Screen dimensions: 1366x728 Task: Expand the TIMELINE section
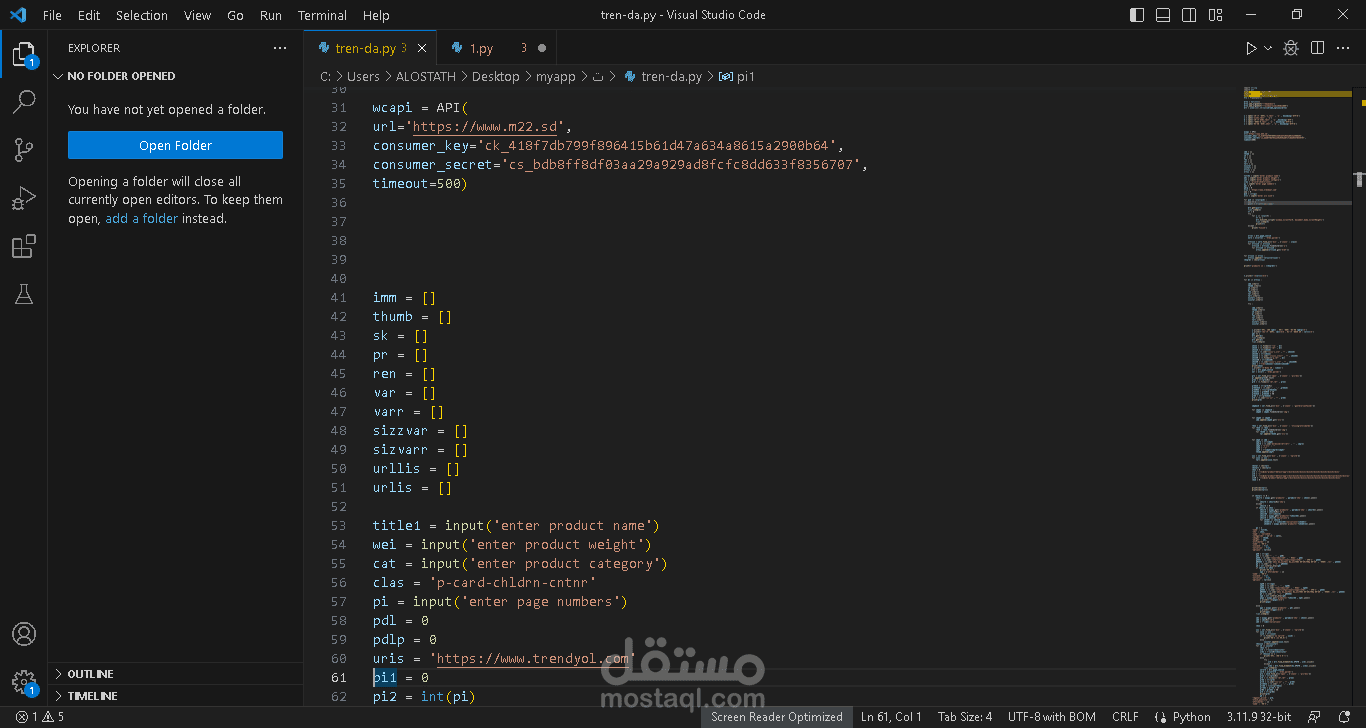176,696
